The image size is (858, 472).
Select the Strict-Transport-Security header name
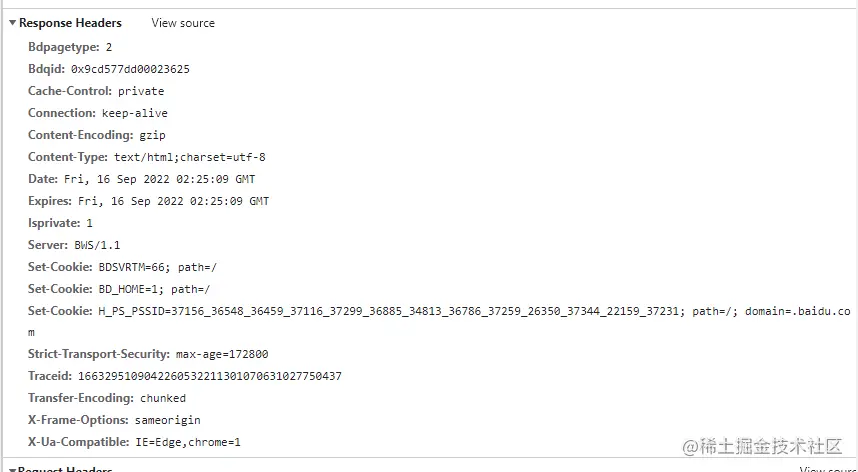[98, 354]
